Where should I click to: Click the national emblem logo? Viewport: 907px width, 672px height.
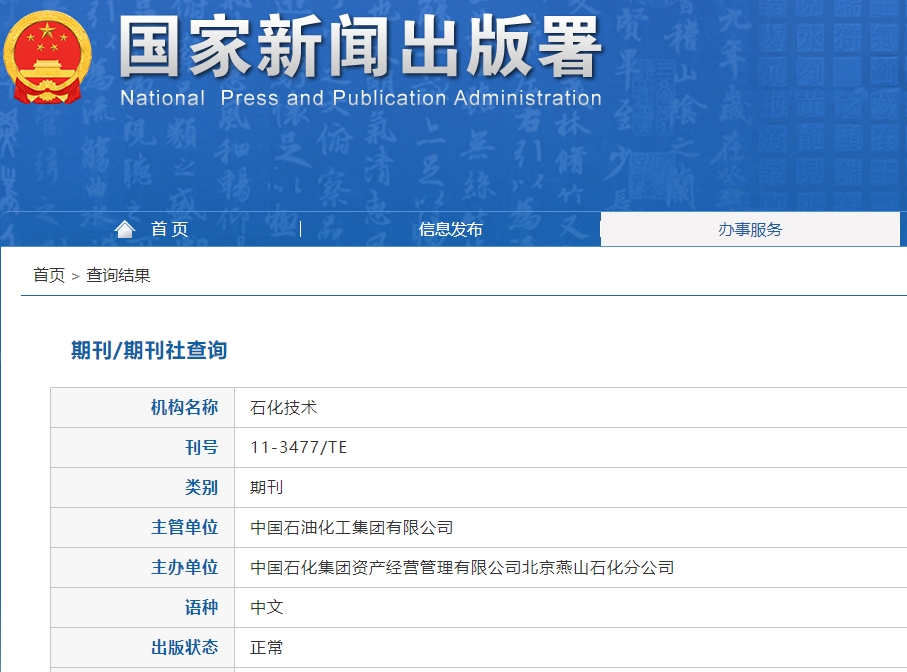(x=47, y=57)
